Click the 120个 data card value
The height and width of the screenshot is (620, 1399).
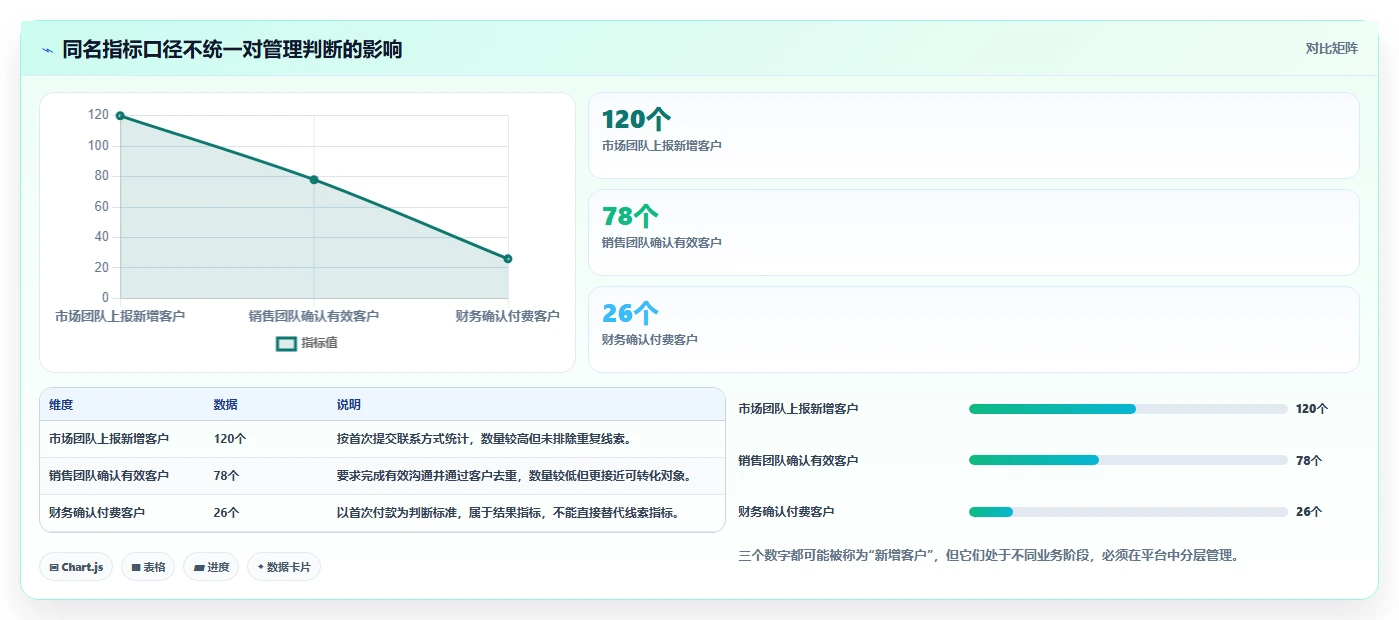click(x=636, y=120)
